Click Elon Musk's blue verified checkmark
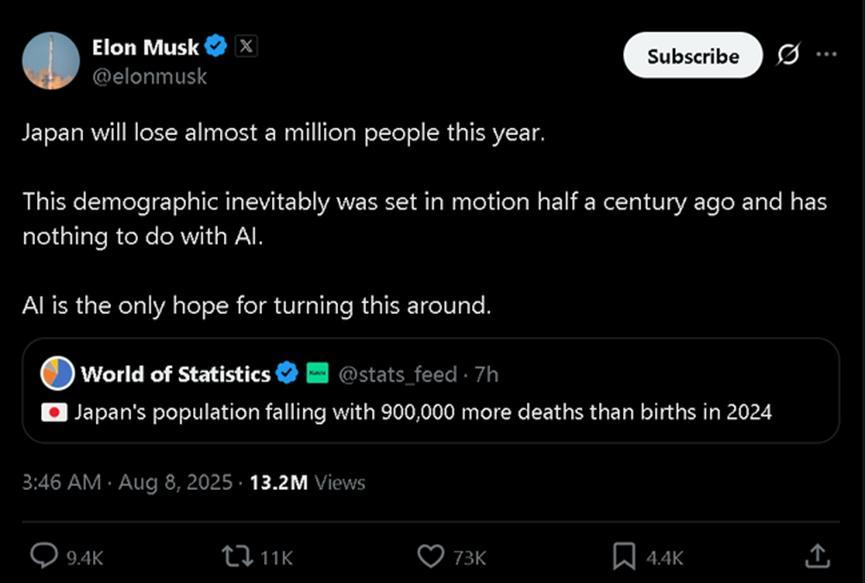Viewport: 865px width, 583px height. point(217,46)
